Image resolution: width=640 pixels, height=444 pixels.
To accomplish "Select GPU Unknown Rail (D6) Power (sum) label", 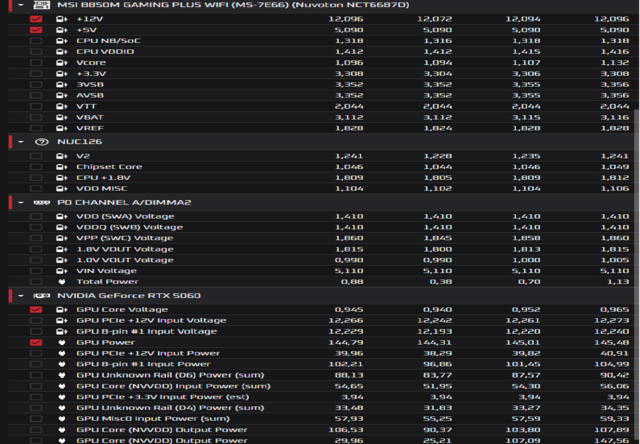I will pos(170,375).
